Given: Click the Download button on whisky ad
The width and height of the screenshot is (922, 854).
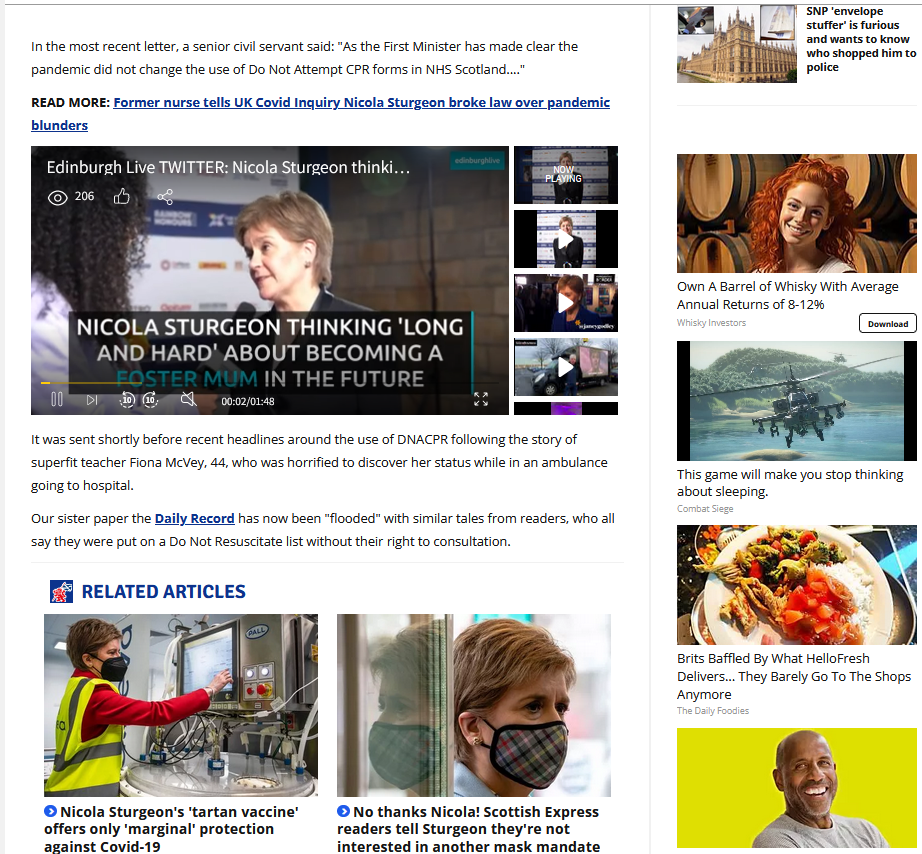Looking at the screenshot, I should pos(888,323).
